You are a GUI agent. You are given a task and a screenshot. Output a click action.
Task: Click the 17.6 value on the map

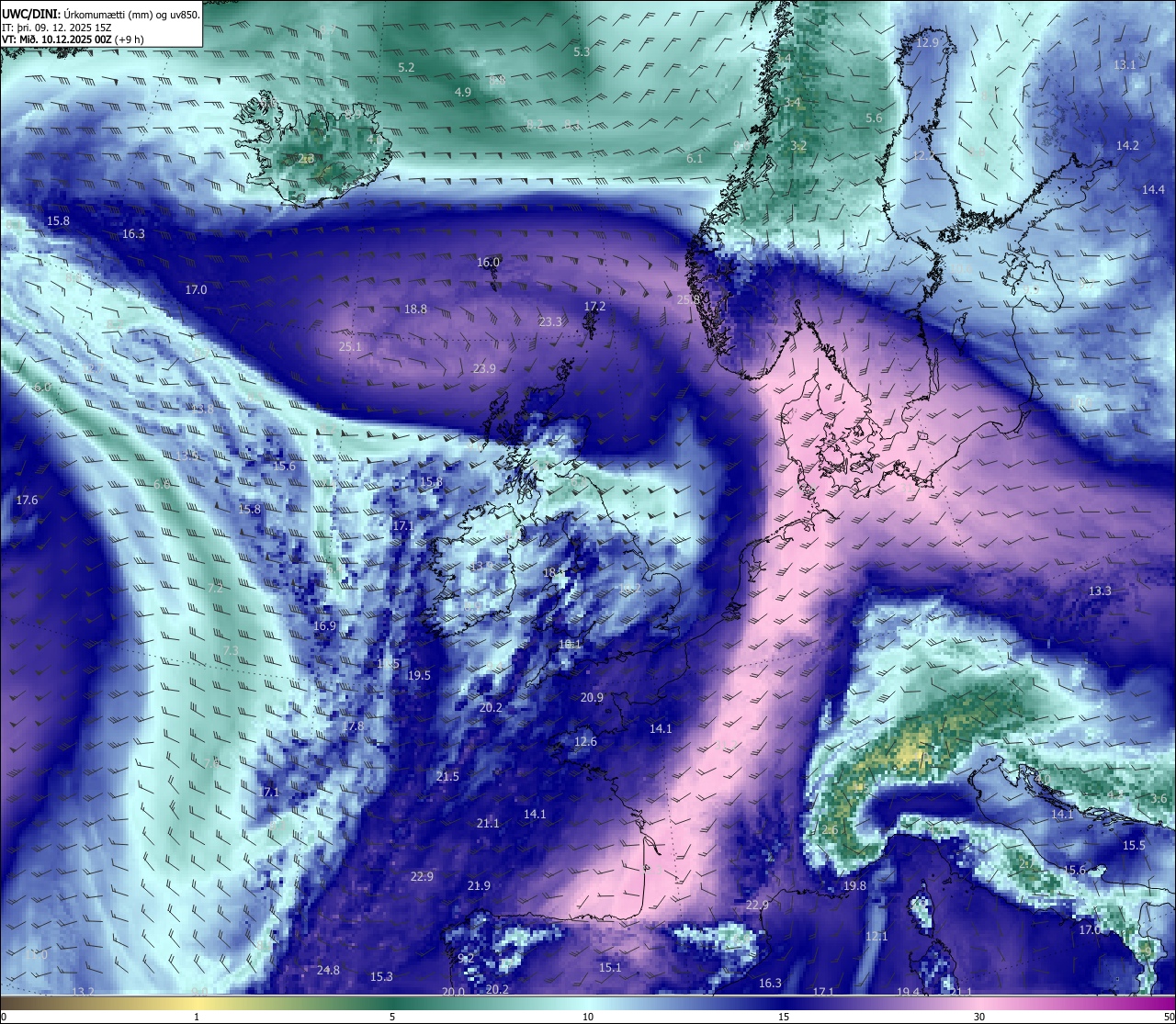(27, 501)
